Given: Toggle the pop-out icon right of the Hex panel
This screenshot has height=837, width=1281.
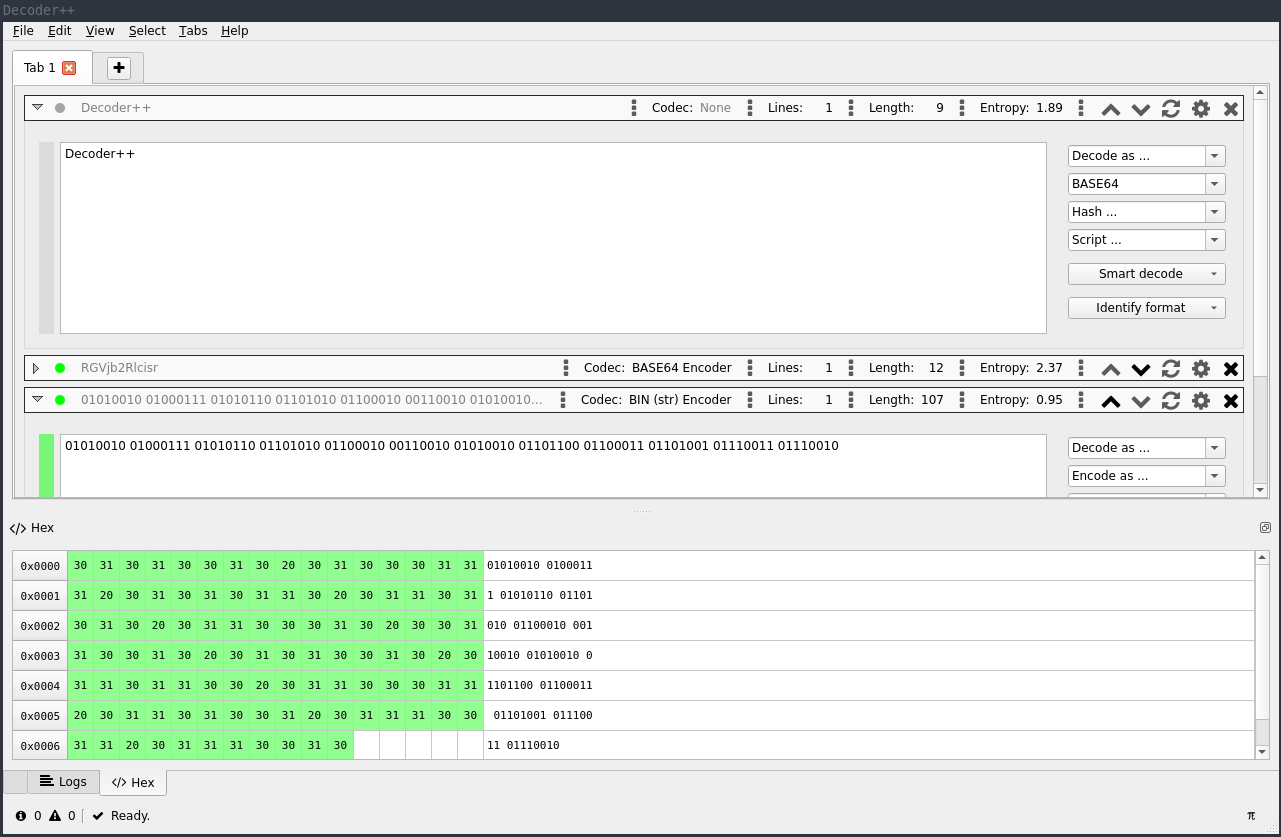Looking at the screenshot, I should point(1265,527).
